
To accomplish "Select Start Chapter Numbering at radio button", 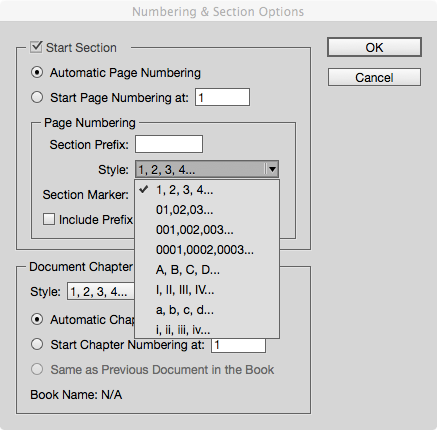I will point(37,344).
